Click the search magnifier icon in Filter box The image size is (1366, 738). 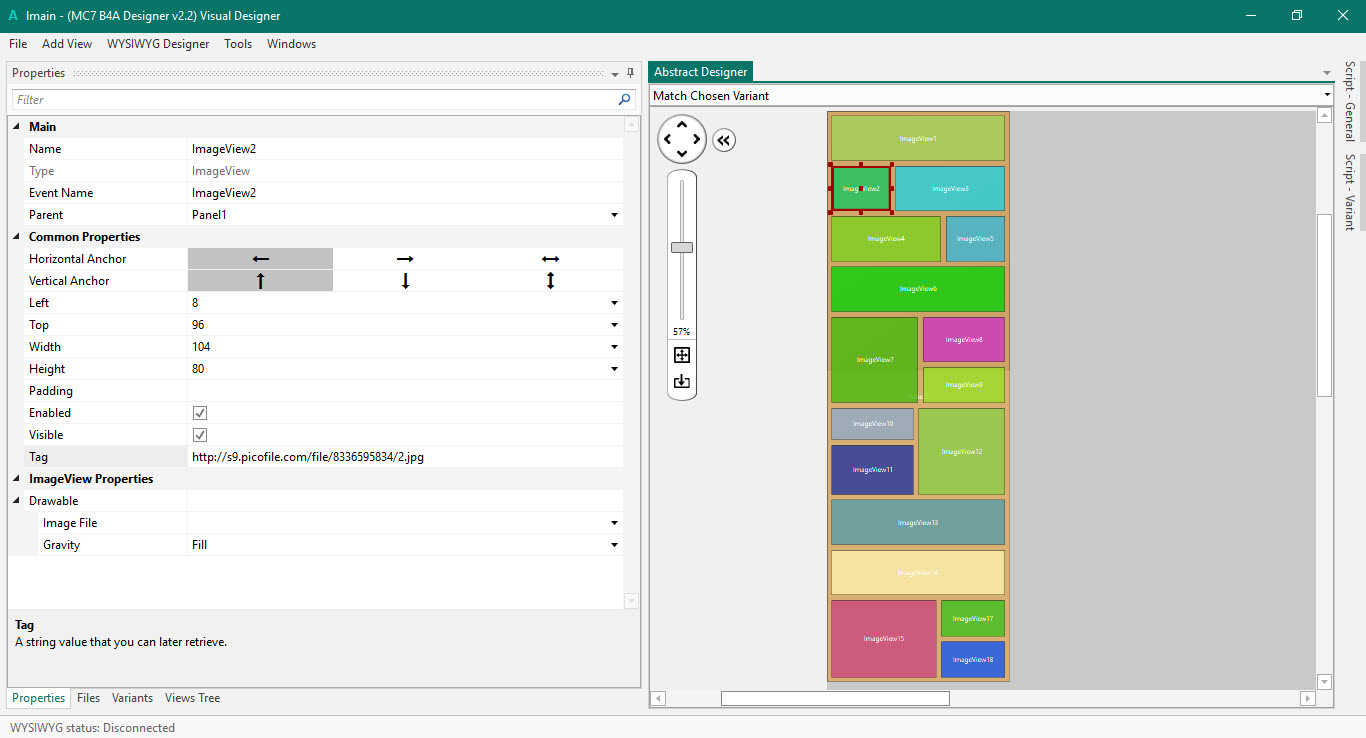(x=625, y=100)
